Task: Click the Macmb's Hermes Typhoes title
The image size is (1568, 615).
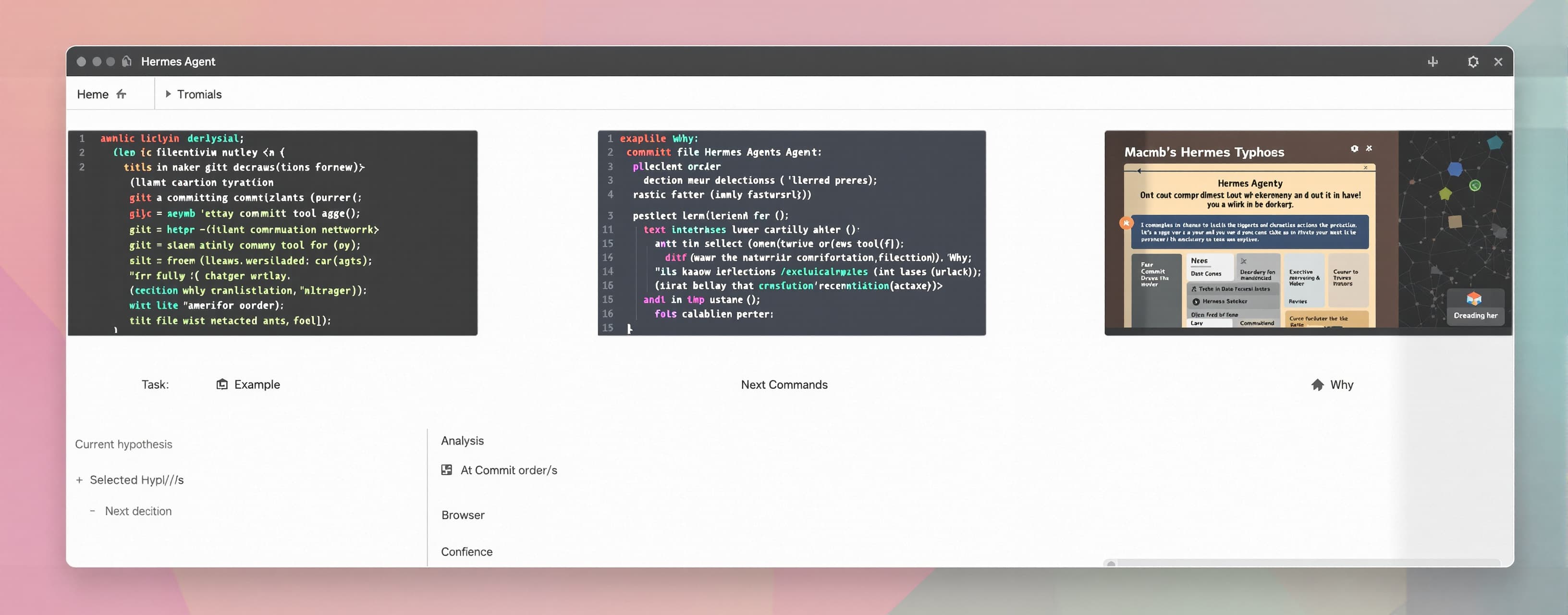Action: (x=1204, y=152)
